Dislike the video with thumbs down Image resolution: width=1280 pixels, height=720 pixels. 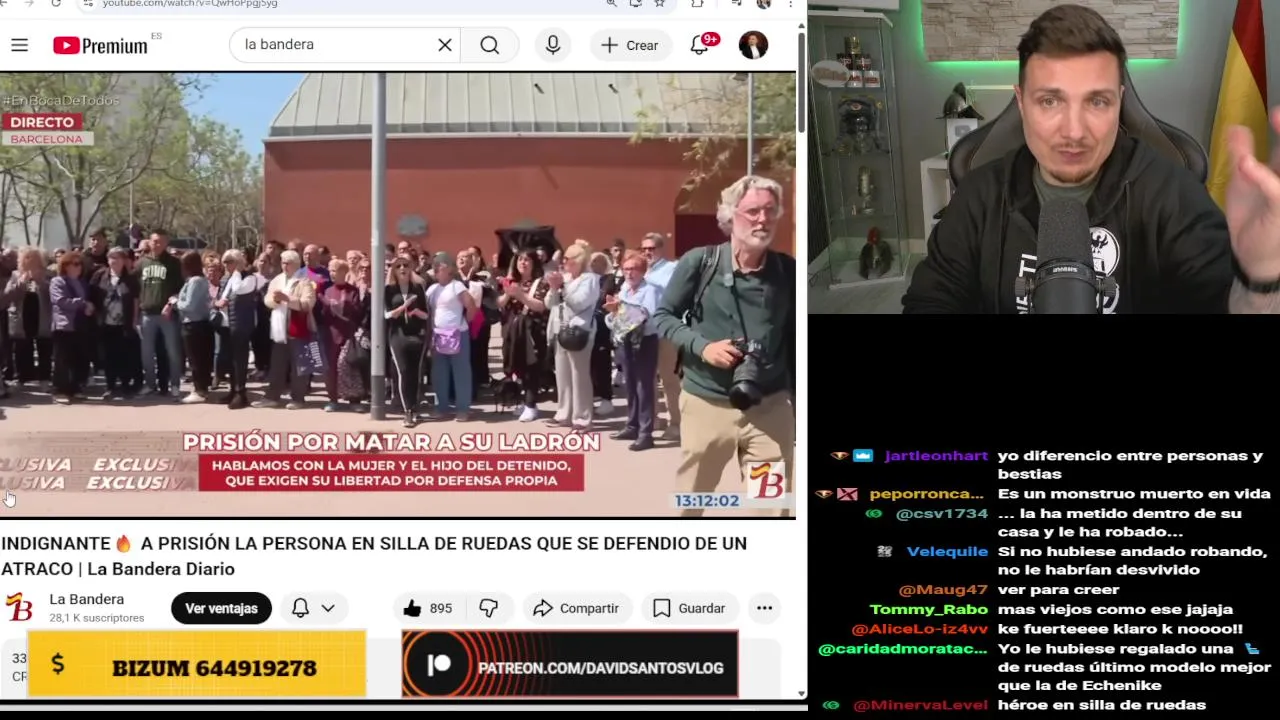(488, 608)
